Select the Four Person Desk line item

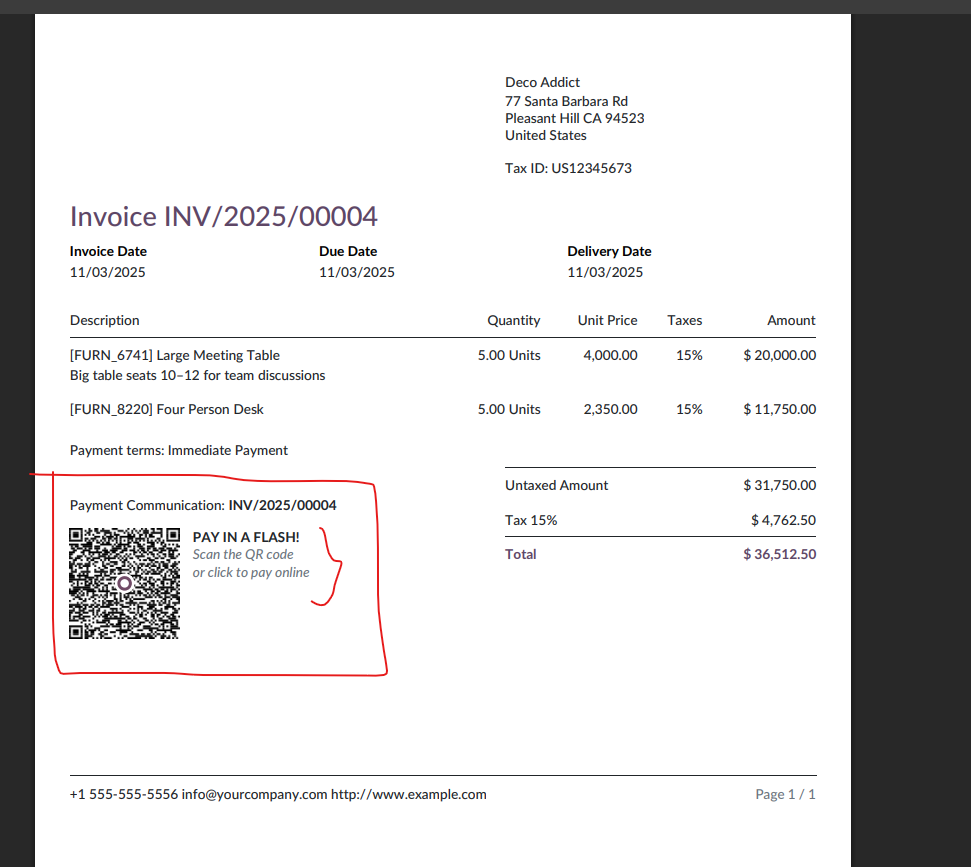(167, 409)
